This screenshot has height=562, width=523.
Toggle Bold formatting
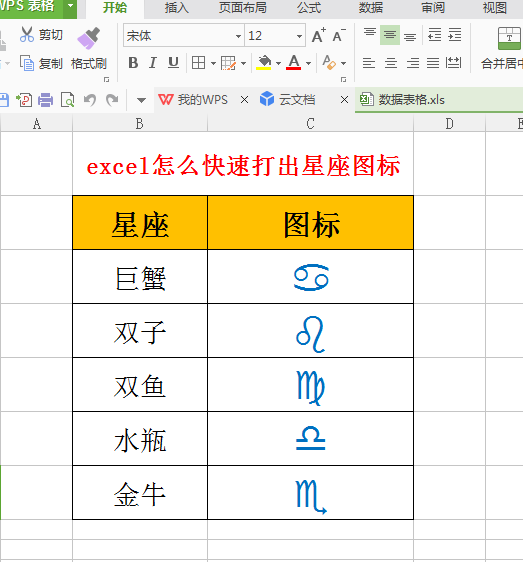[133, 63]
